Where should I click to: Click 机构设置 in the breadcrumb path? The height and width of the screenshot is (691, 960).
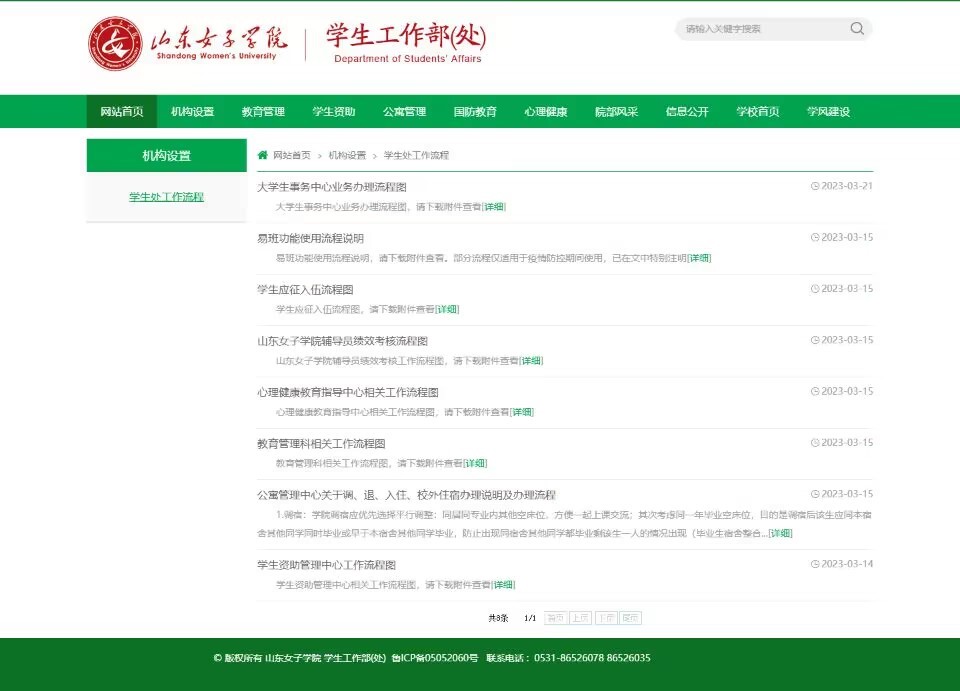[x=347, y=156]
